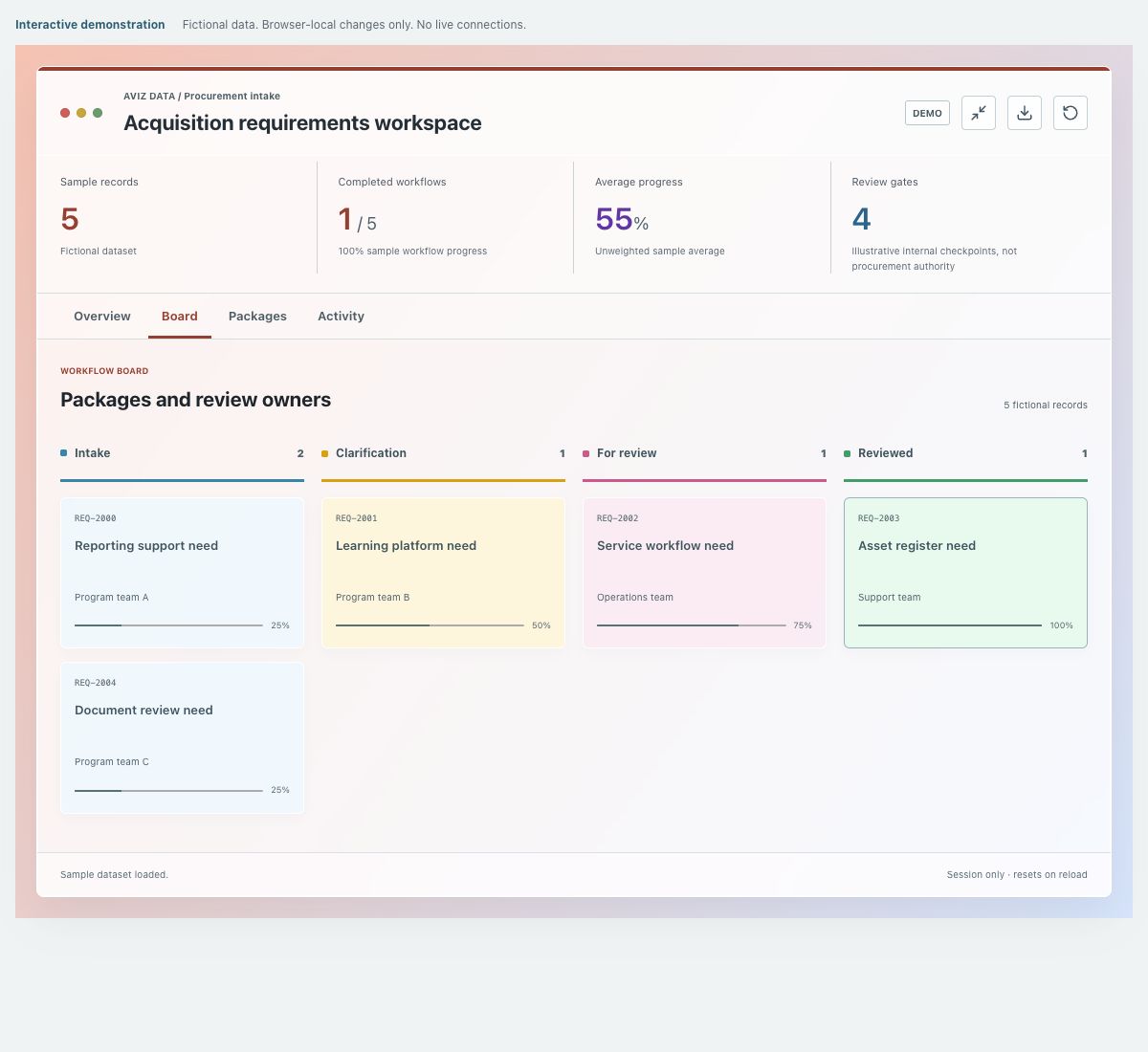Screen dimensions: 1148x1052
Task: Click the download export icon button
Action: click(x=1025, y=113)
